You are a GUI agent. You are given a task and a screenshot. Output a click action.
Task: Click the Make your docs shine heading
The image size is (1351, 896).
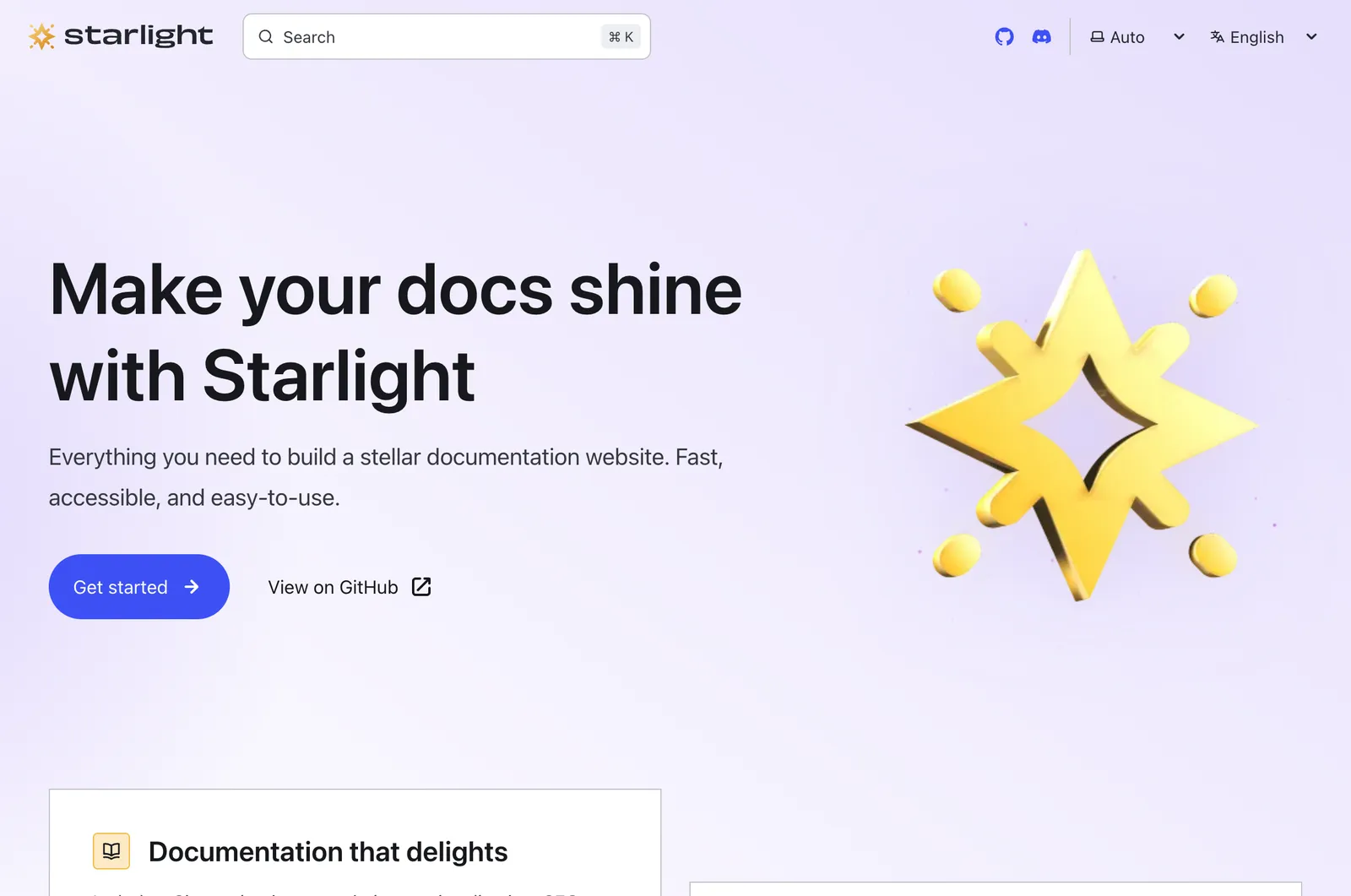coord(395,333)
